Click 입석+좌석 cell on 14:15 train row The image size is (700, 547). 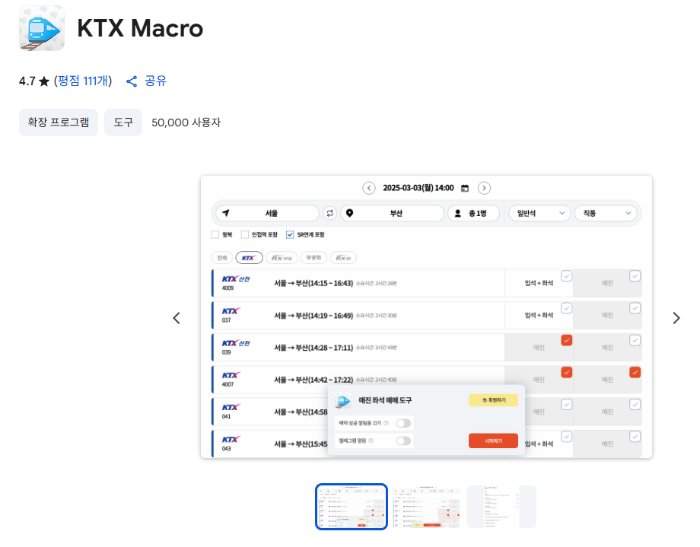tap(539, 283)
